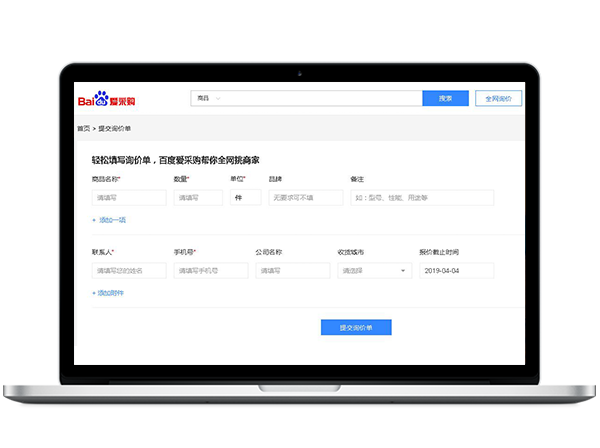Viewport: 600px width, 448px height.
Task: Click the 公司名称 input field
Action: 292,271
